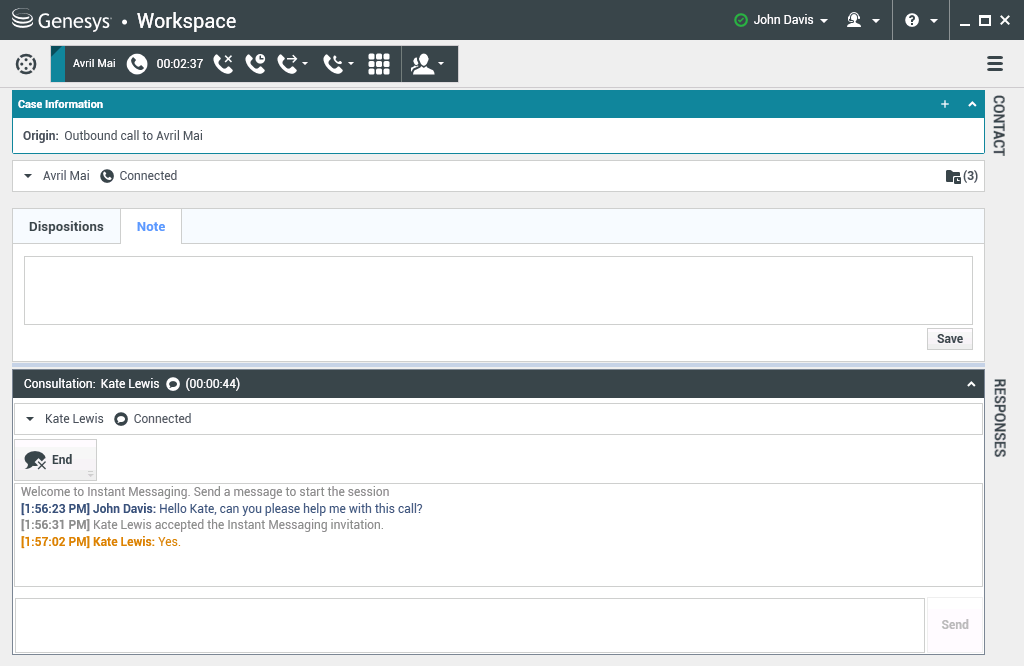Open the dial keypad
Viewport: 1024px width, 666px height.
pos(379,64)
